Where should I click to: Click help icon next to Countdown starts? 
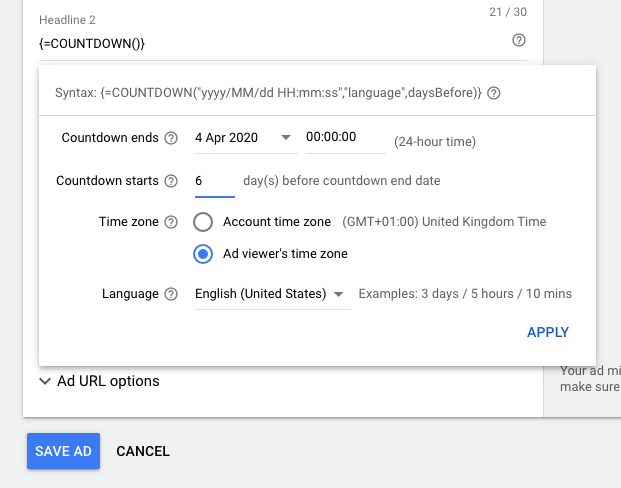(171, 181)
